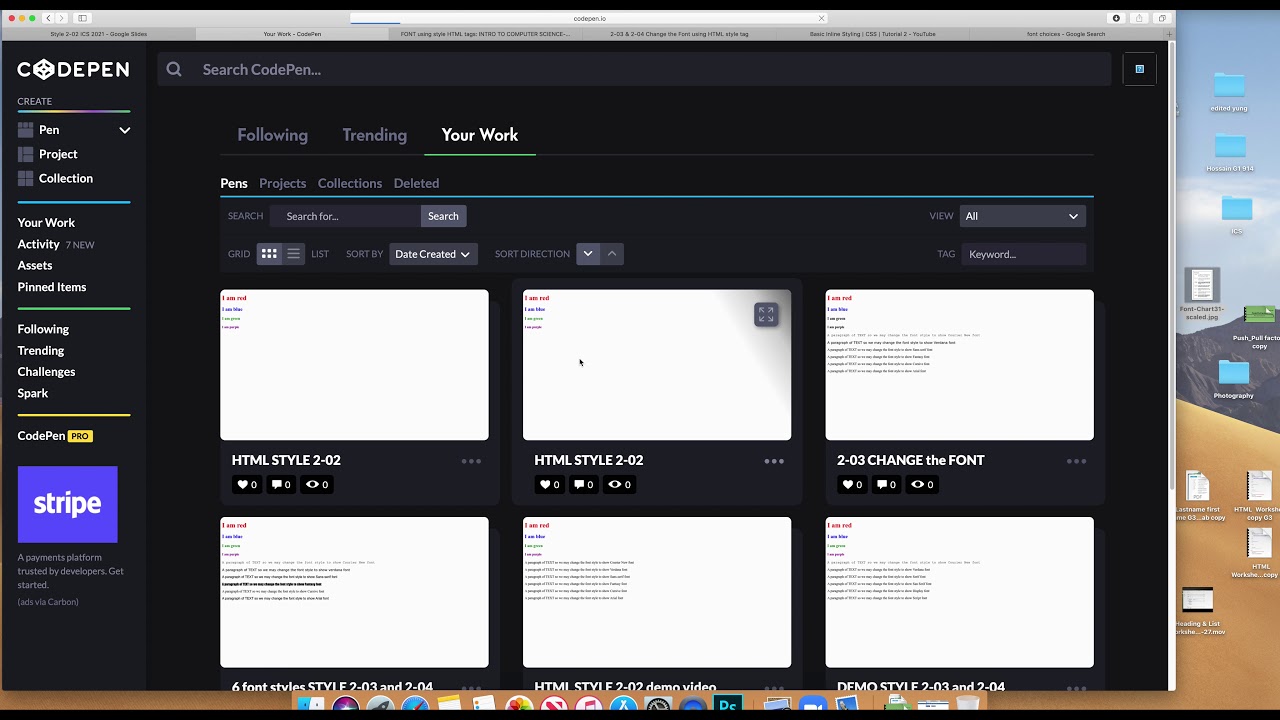Open three-dot menu for 2-03 CHANGE the FONT
Image resolution: width=1280 pixels, height=720 pixels.
1076,461
